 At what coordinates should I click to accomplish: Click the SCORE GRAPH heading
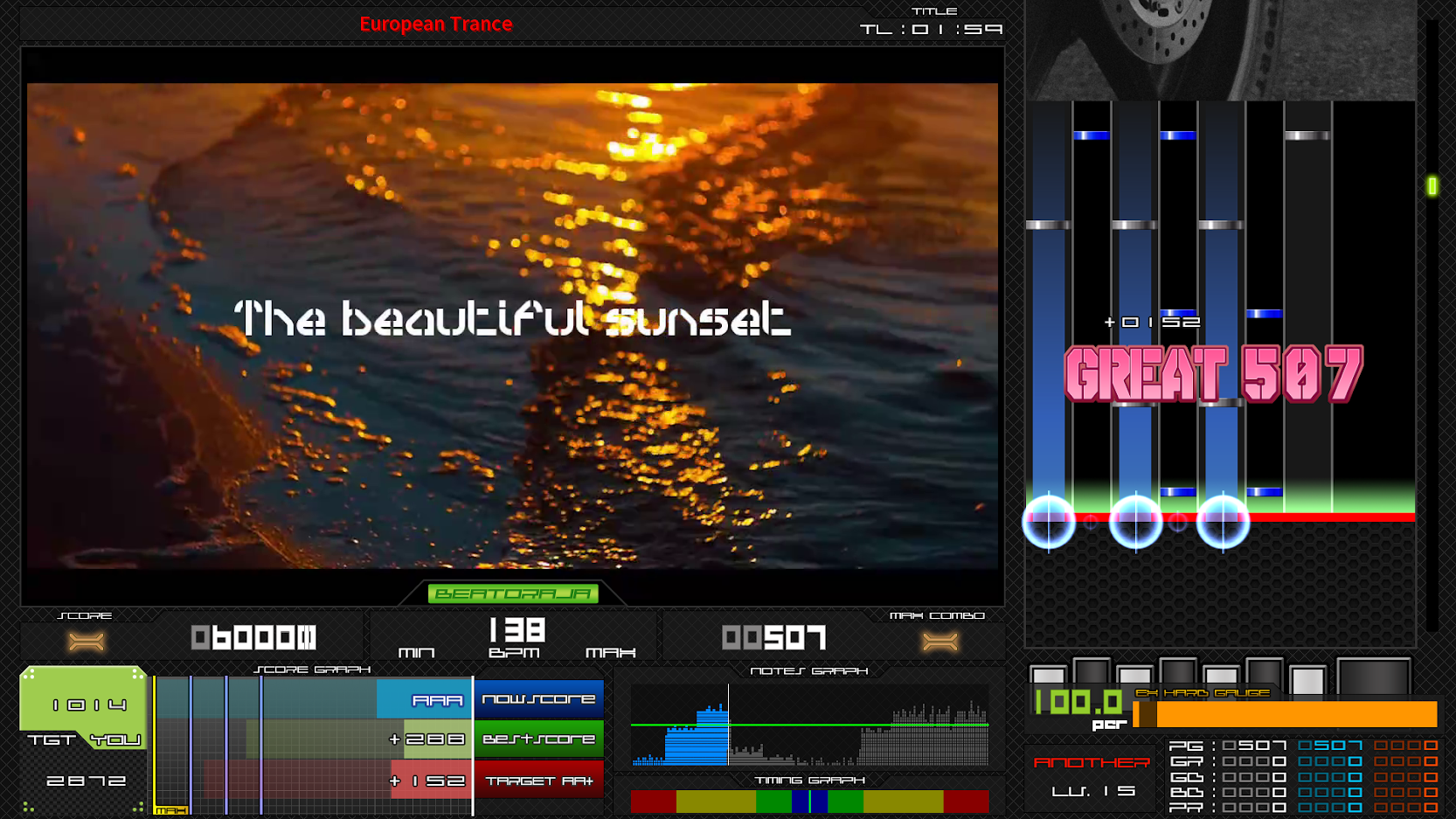tap(312, 670)
